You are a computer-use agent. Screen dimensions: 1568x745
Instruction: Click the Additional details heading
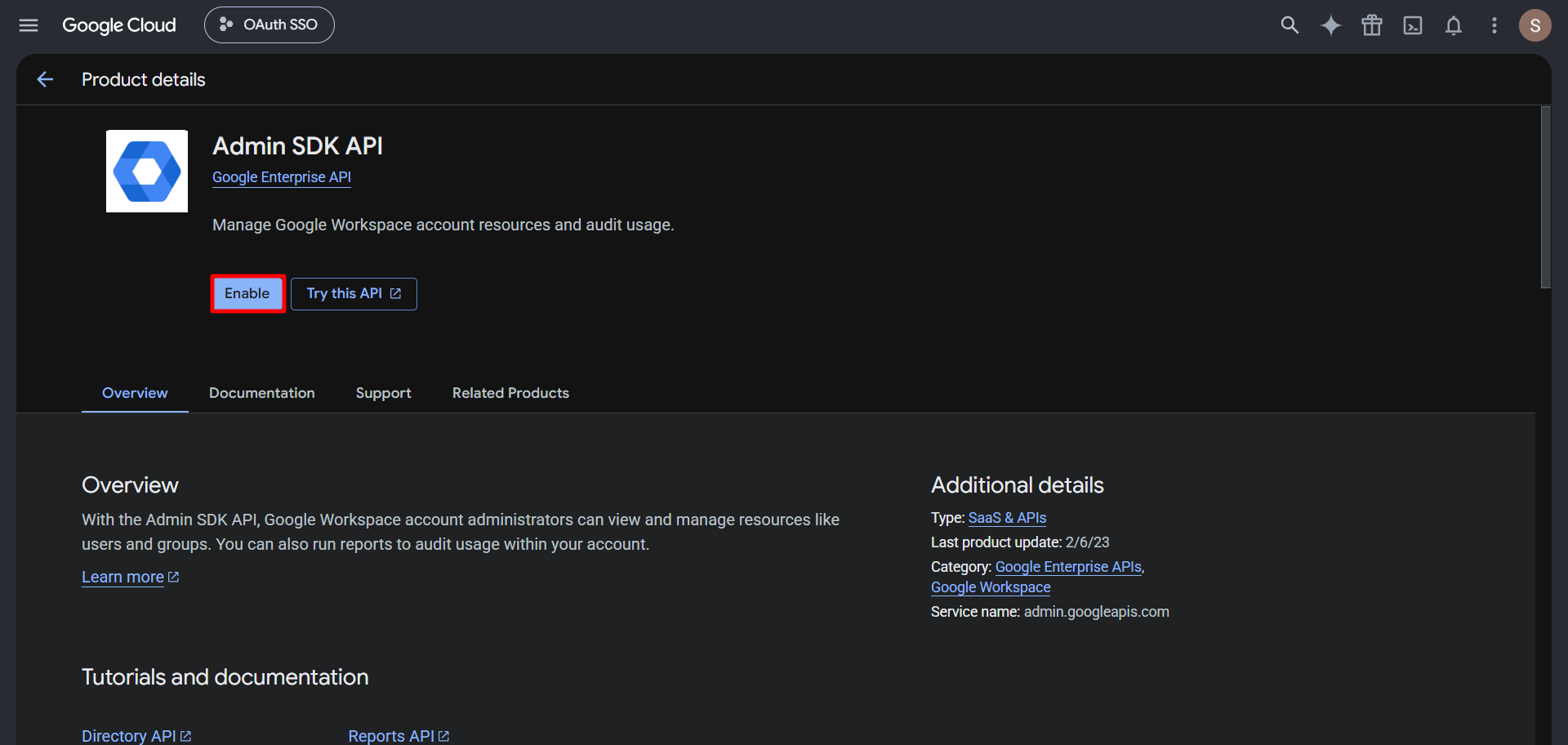[x=1018, y=485]
